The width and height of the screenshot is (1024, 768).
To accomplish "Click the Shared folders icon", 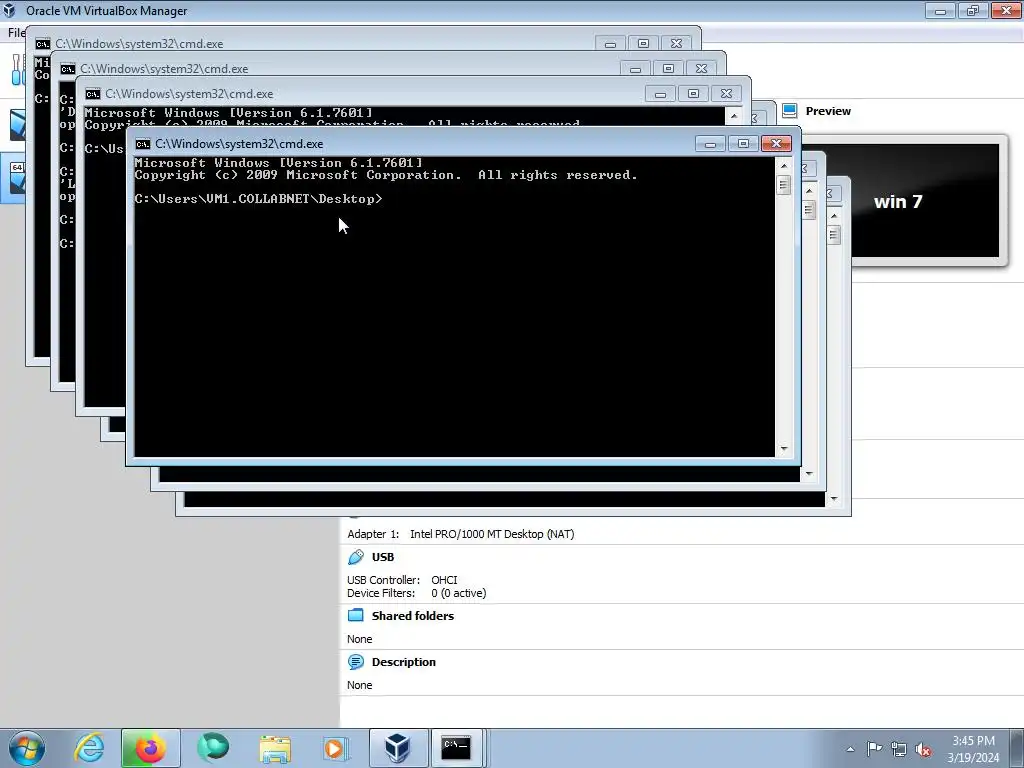I will click(x=356, y=615).
